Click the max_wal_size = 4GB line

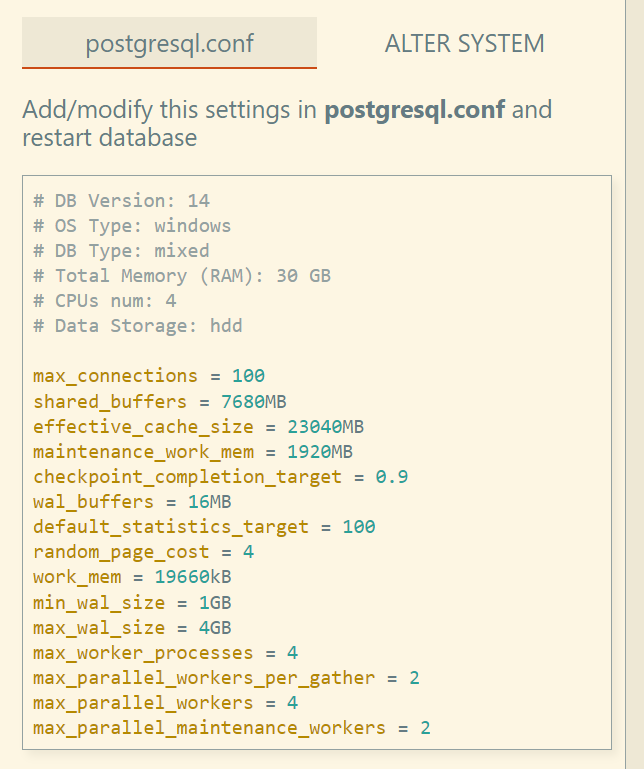click(x=131, y=627)
